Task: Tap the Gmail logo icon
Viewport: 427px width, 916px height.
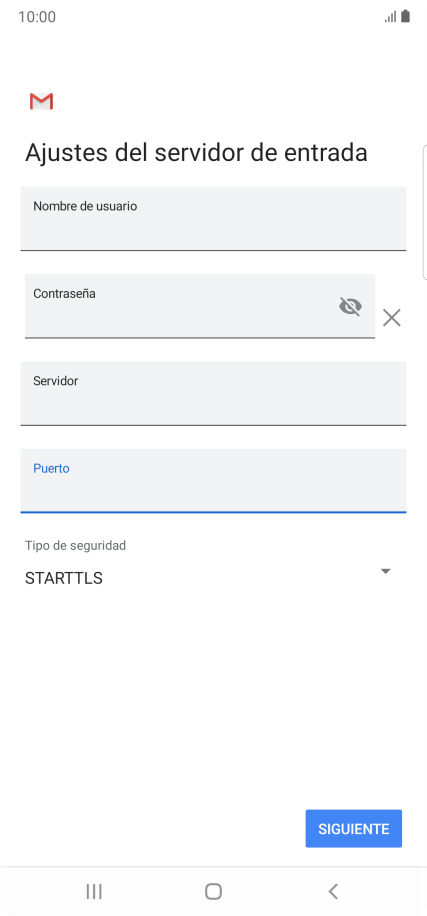Action: [x=41, y=101]
